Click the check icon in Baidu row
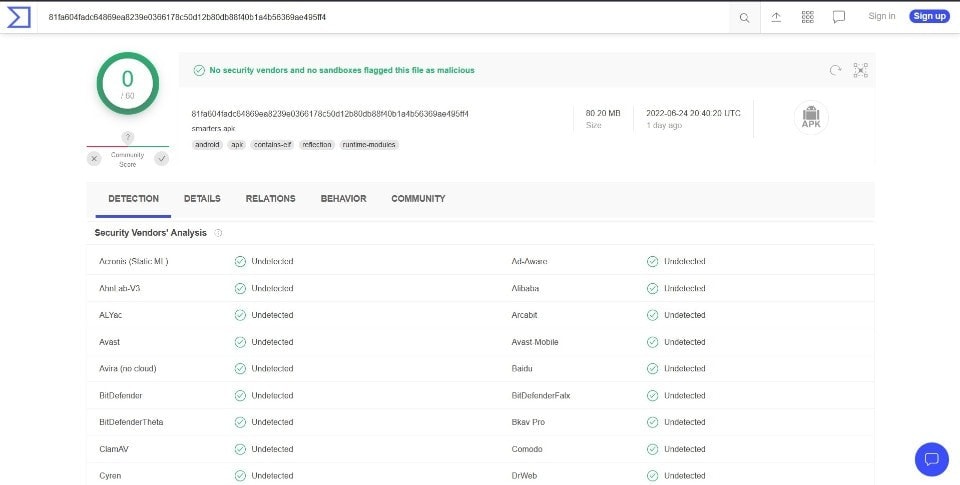This screenshot has width=960, height=485. click(653, 369)
